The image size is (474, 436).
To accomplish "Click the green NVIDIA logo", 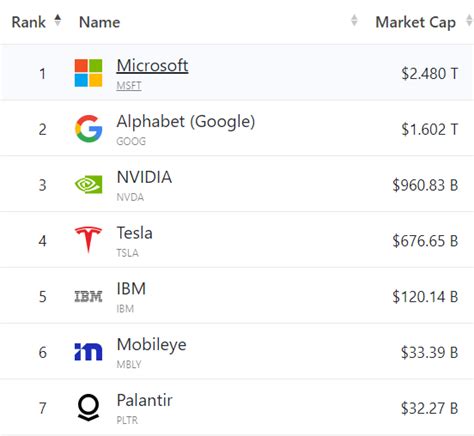I will coord(88,184).
